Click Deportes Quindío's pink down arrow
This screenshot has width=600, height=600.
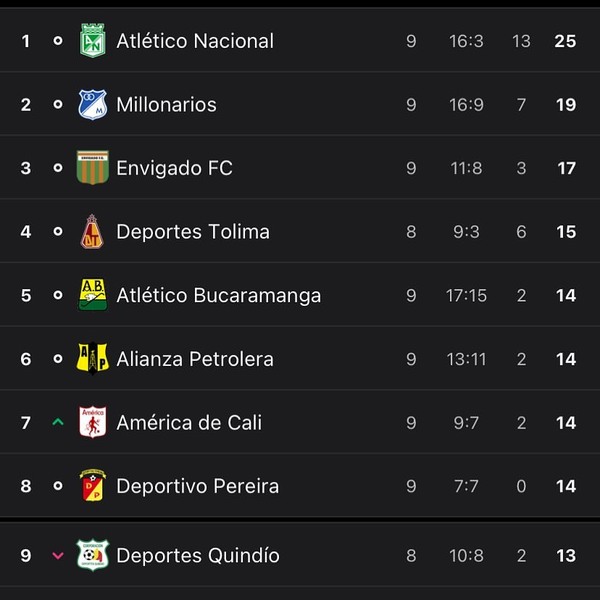pos(58,555)
